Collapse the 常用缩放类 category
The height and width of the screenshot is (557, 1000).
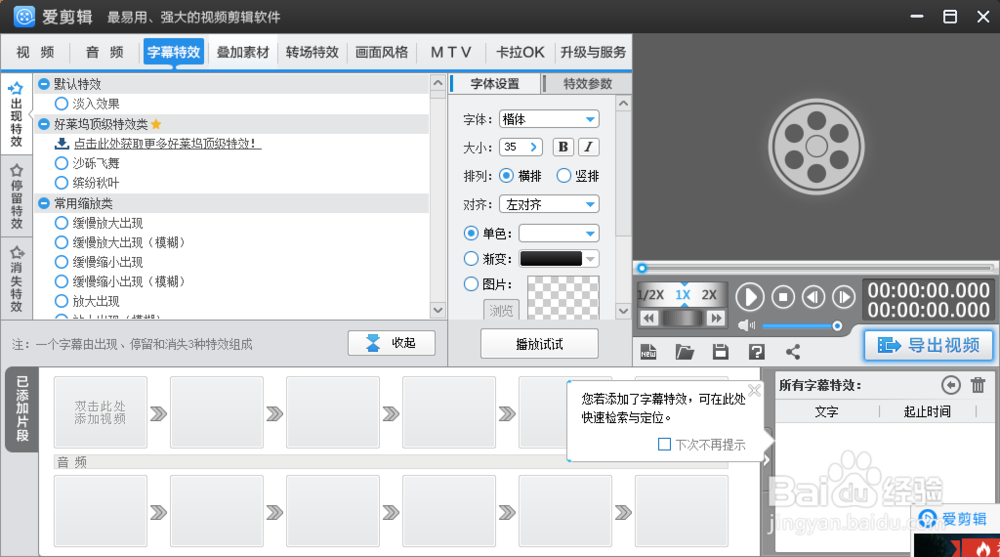(x=43, y=203)
